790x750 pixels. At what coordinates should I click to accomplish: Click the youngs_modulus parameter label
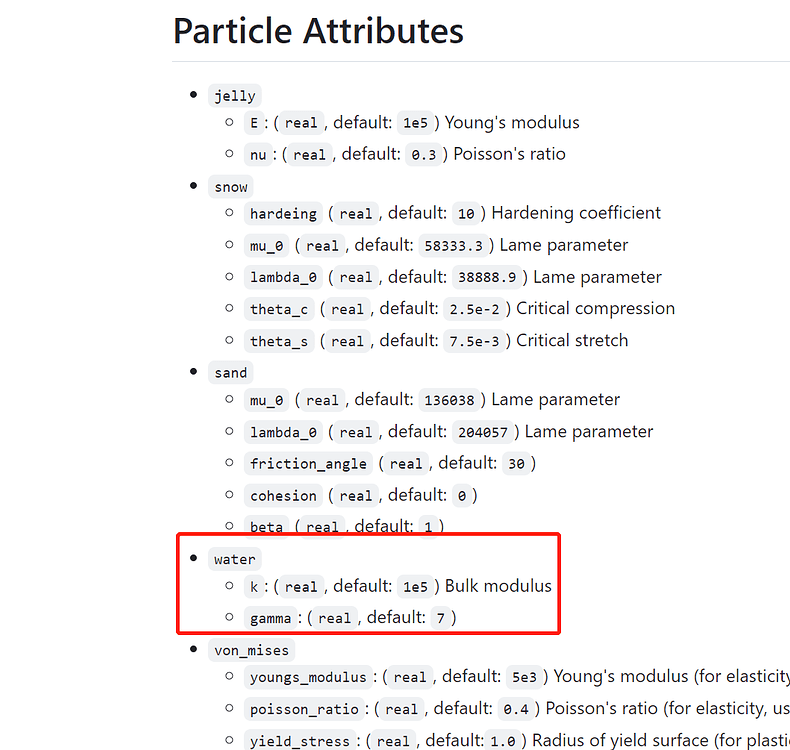(308, 676)
